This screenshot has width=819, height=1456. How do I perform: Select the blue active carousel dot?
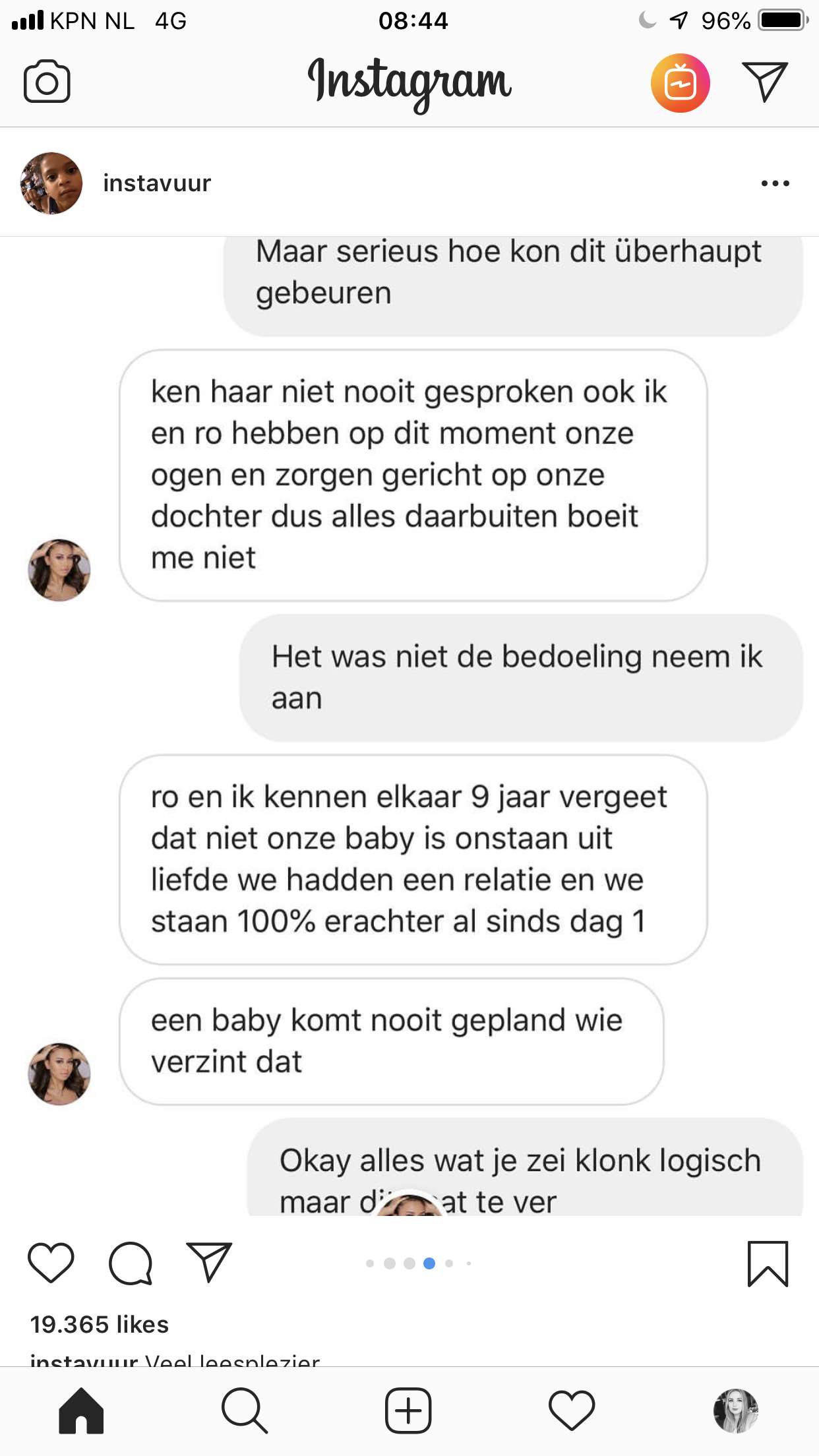point(429,1263)
